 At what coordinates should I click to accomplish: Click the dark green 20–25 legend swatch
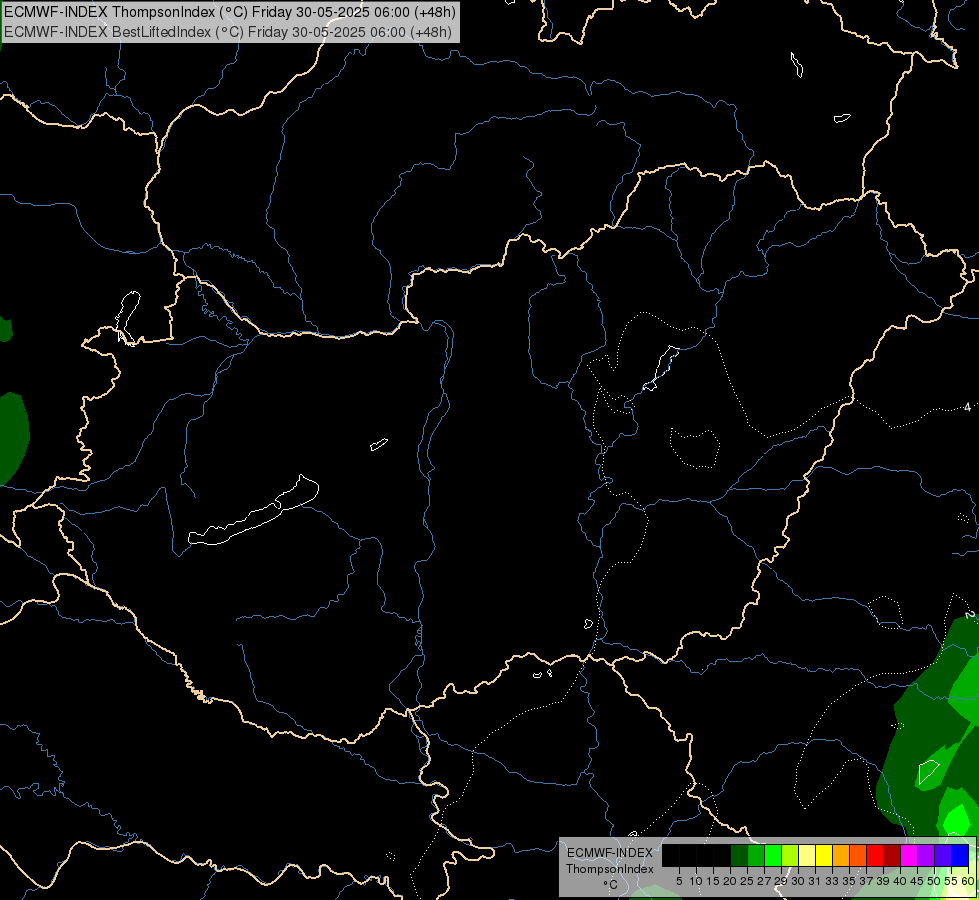click(x=739, y=855)
